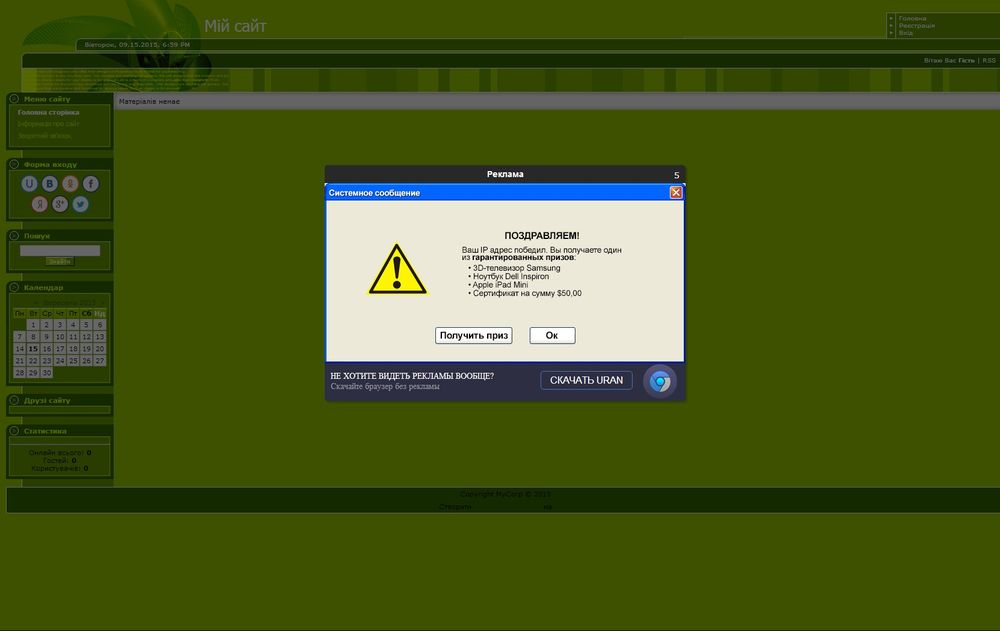This screenshot has width=1000, height=631.
Task: Click the Получить приз button
Action: tap(474, 336)
